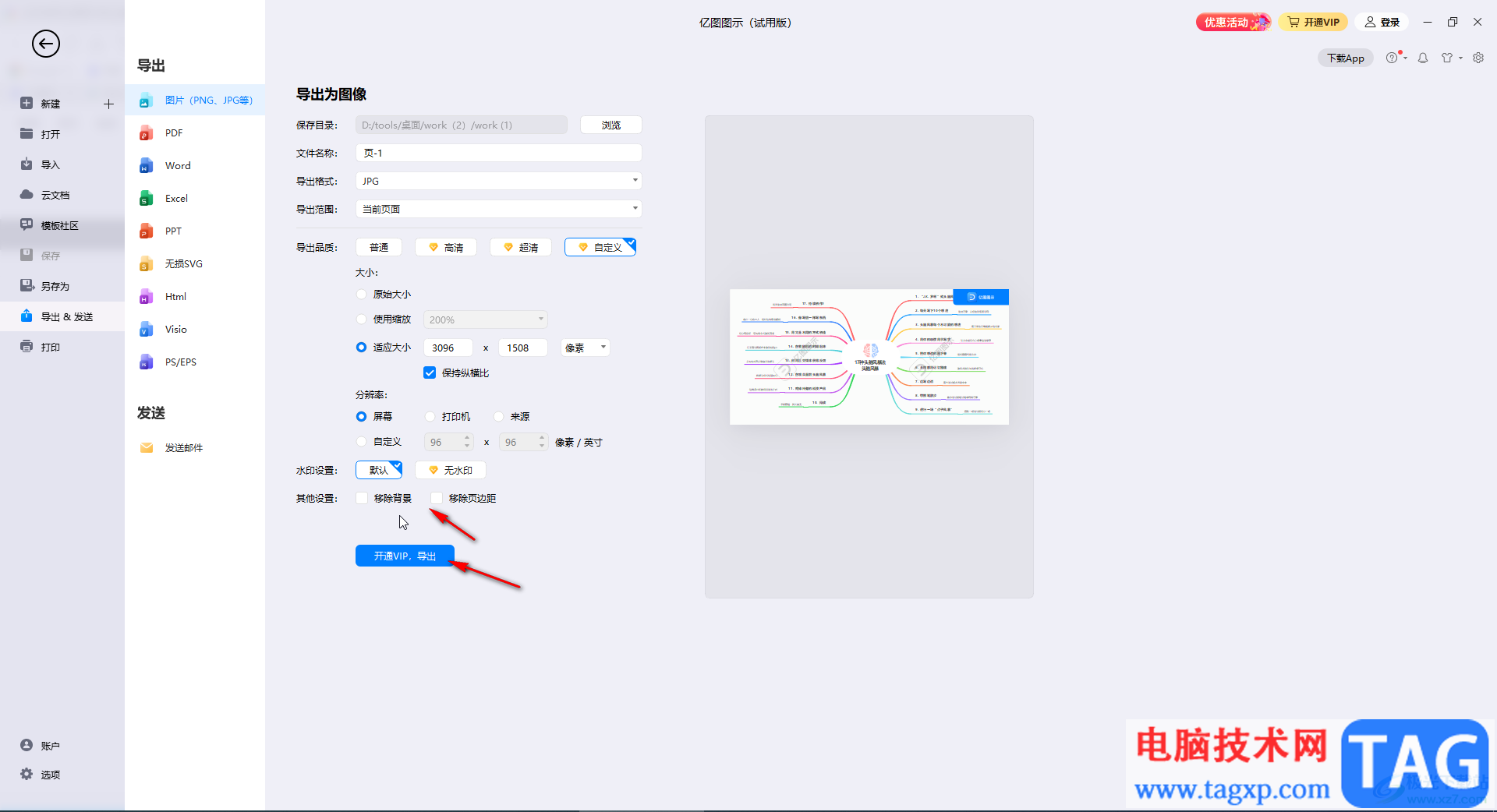The width and height of the screenshot is (1497, 812).
Task: Click the mind map preview thumbnail
Action: [x=869, y=357]
